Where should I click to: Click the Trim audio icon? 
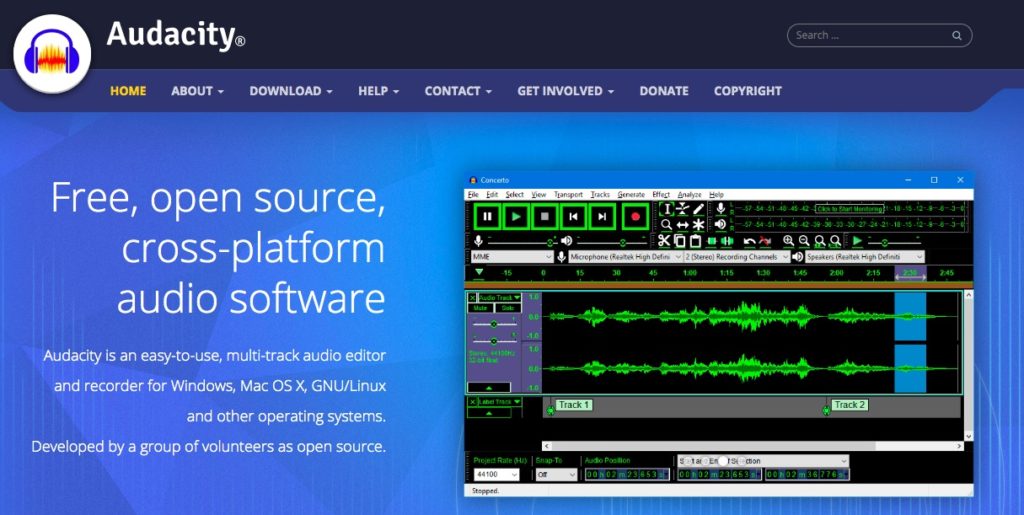pos(712,242)
